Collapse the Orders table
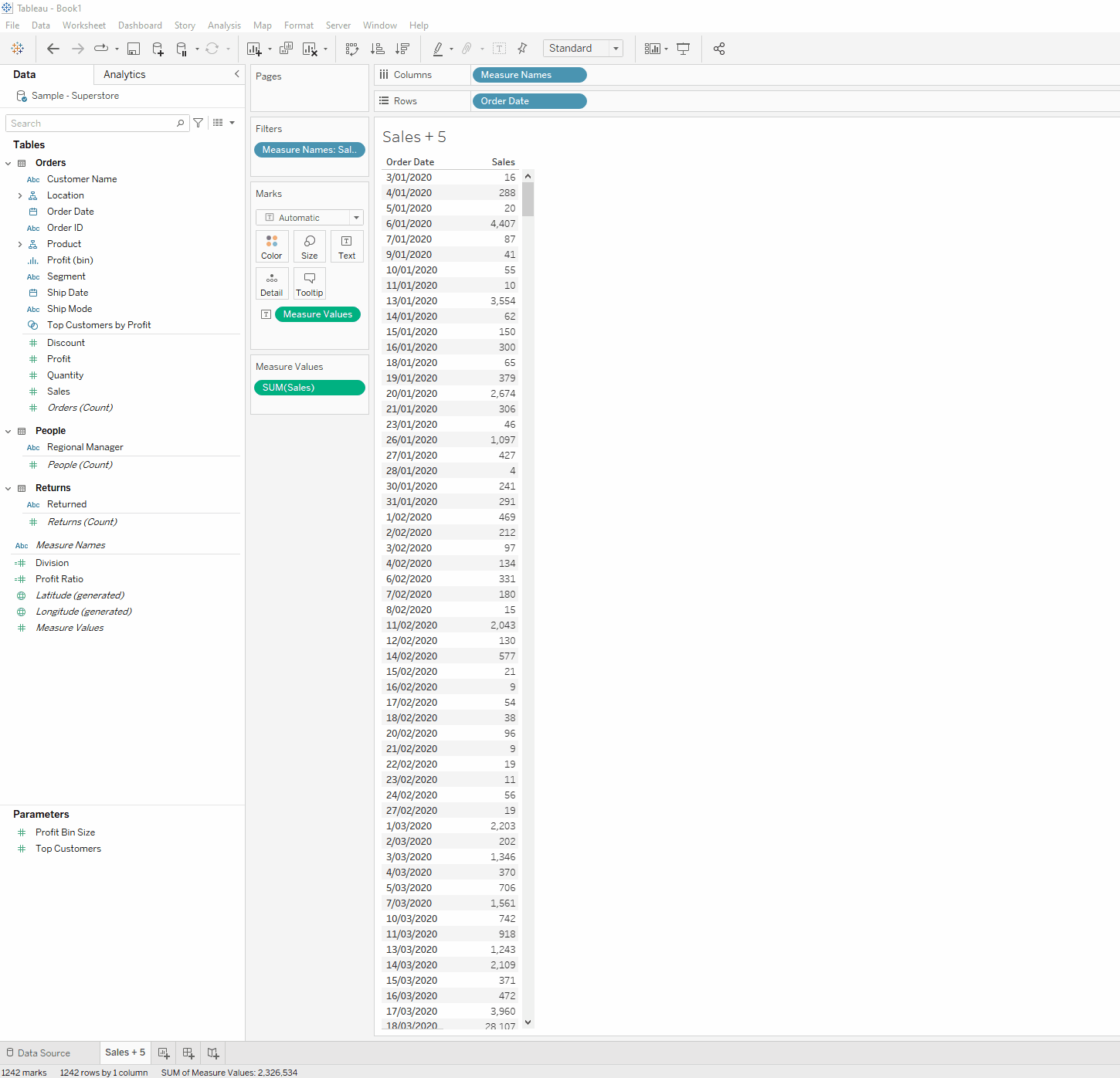Image resolution: width=1120 pixels, height=1078 pixels. point(8,163)
